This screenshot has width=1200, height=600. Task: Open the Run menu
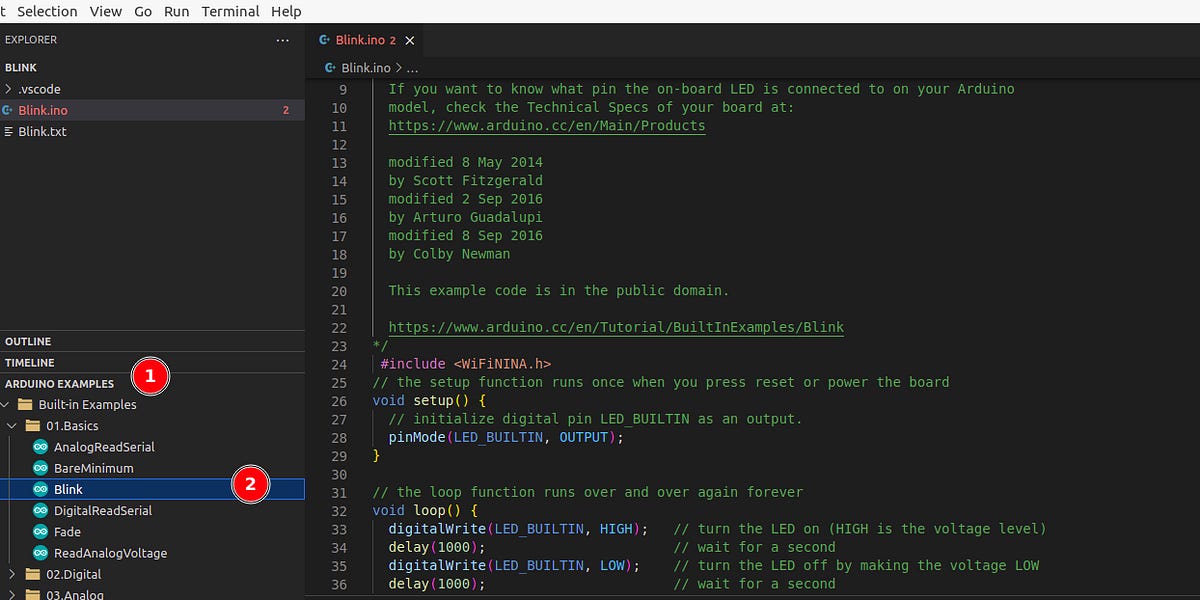click(x=176, y=11)
